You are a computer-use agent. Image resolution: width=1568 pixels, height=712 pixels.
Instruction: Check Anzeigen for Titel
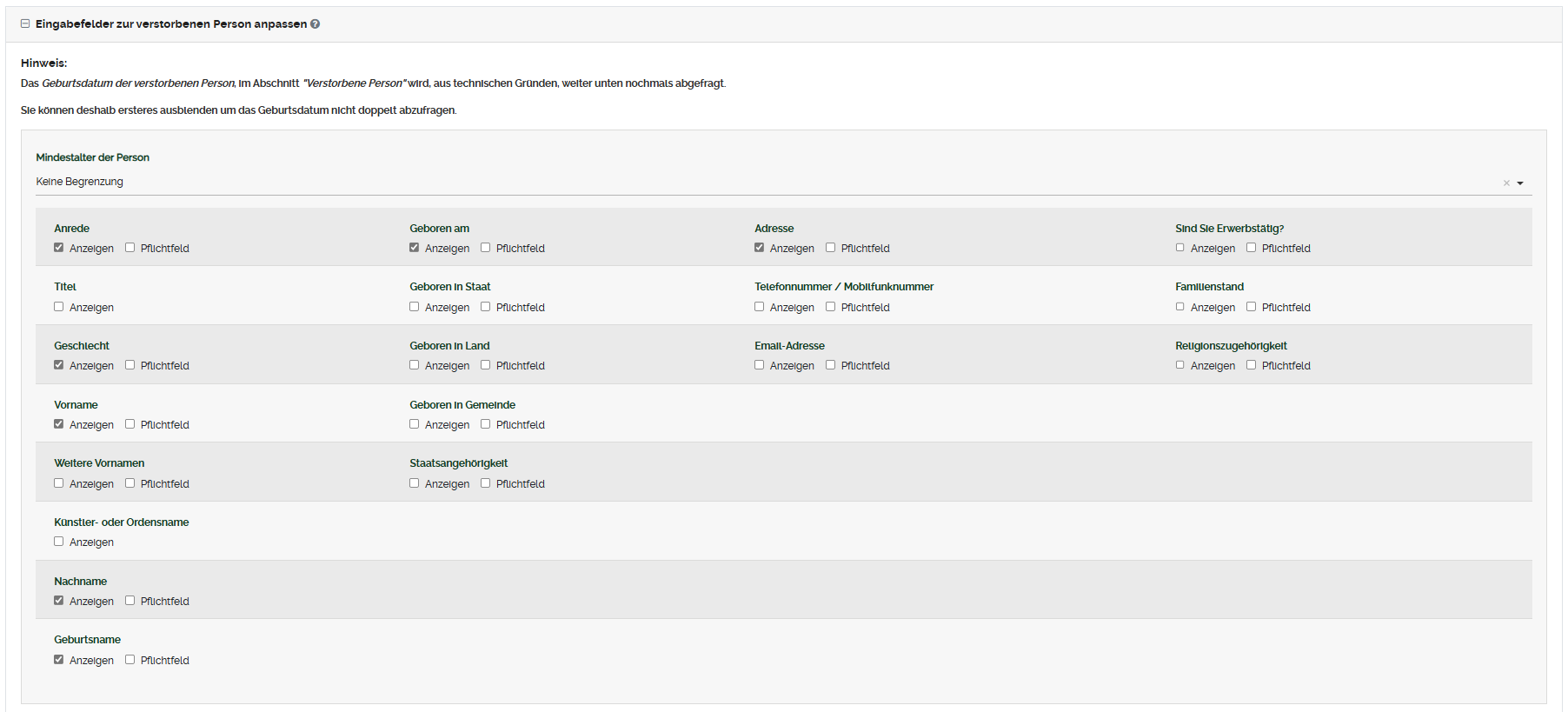click(x=59, y=307)
